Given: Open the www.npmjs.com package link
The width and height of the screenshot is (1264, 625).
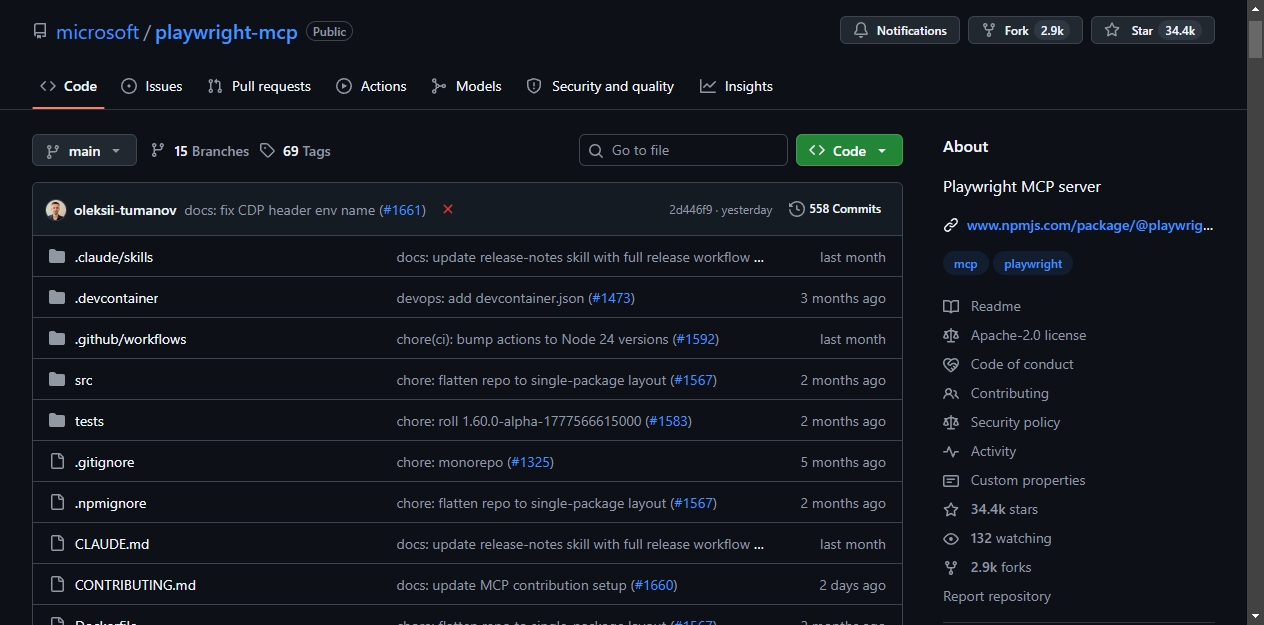Looking at the screenshot, I should click(1090, 225).
